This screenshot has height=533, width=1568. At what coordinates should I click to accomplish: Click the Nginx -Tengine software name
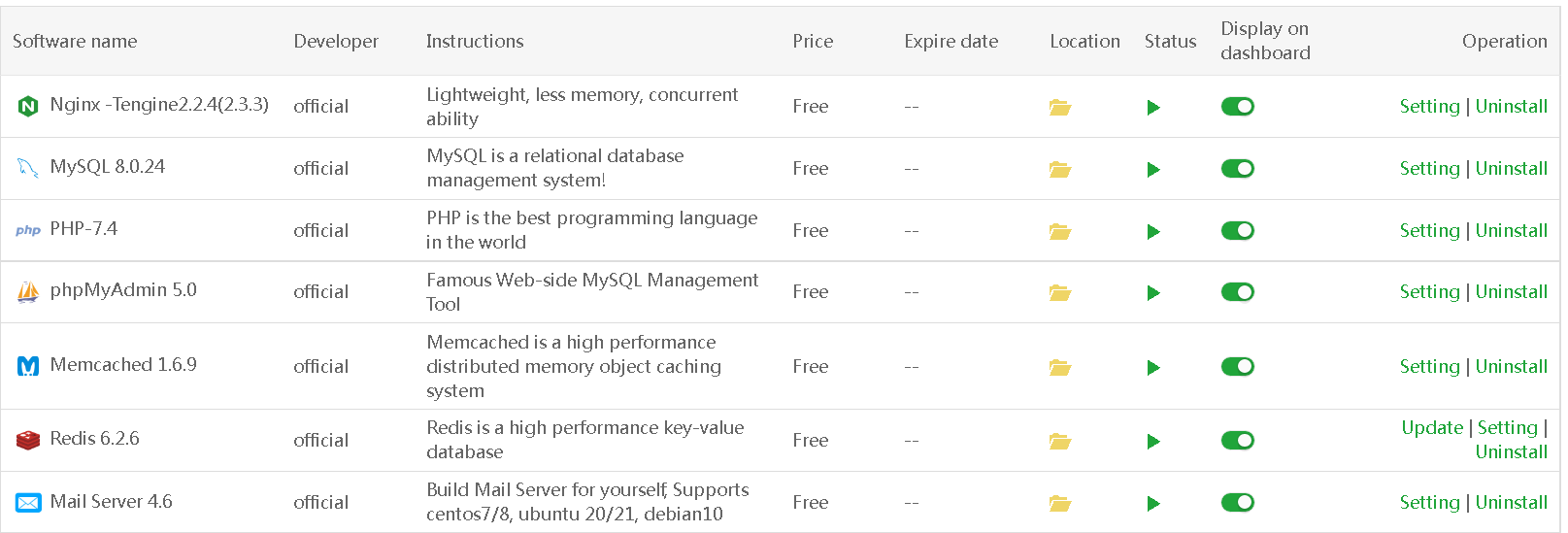(159, 104)
